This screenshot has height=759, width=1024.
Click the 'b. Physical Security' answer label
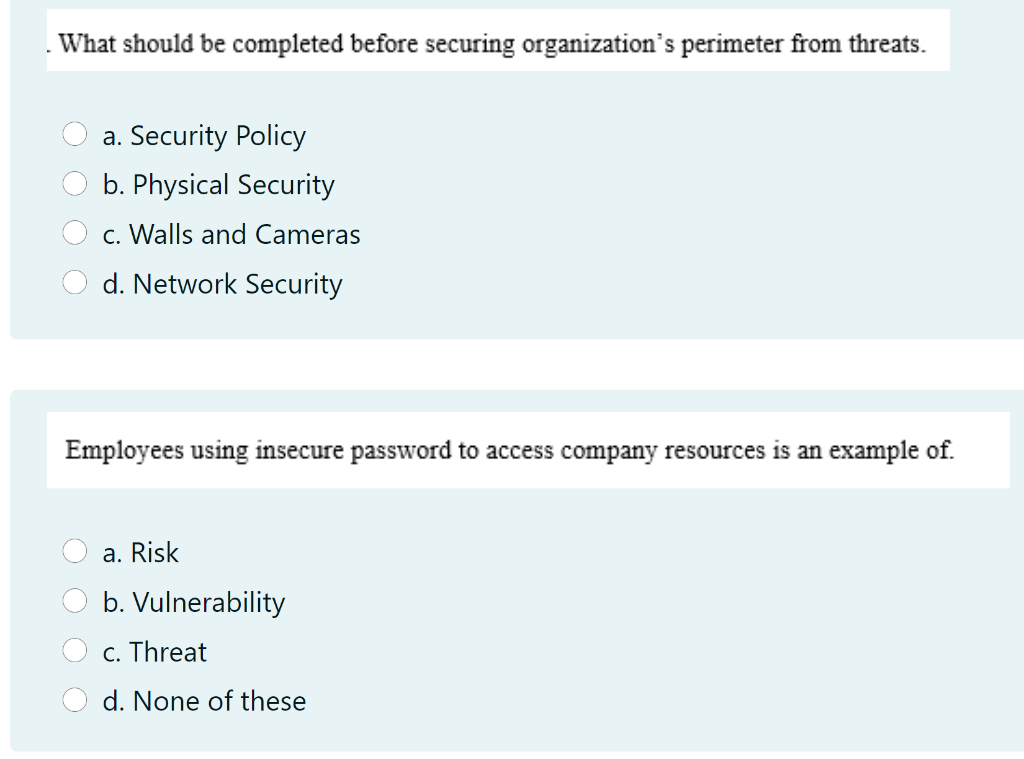coord(218,186)
